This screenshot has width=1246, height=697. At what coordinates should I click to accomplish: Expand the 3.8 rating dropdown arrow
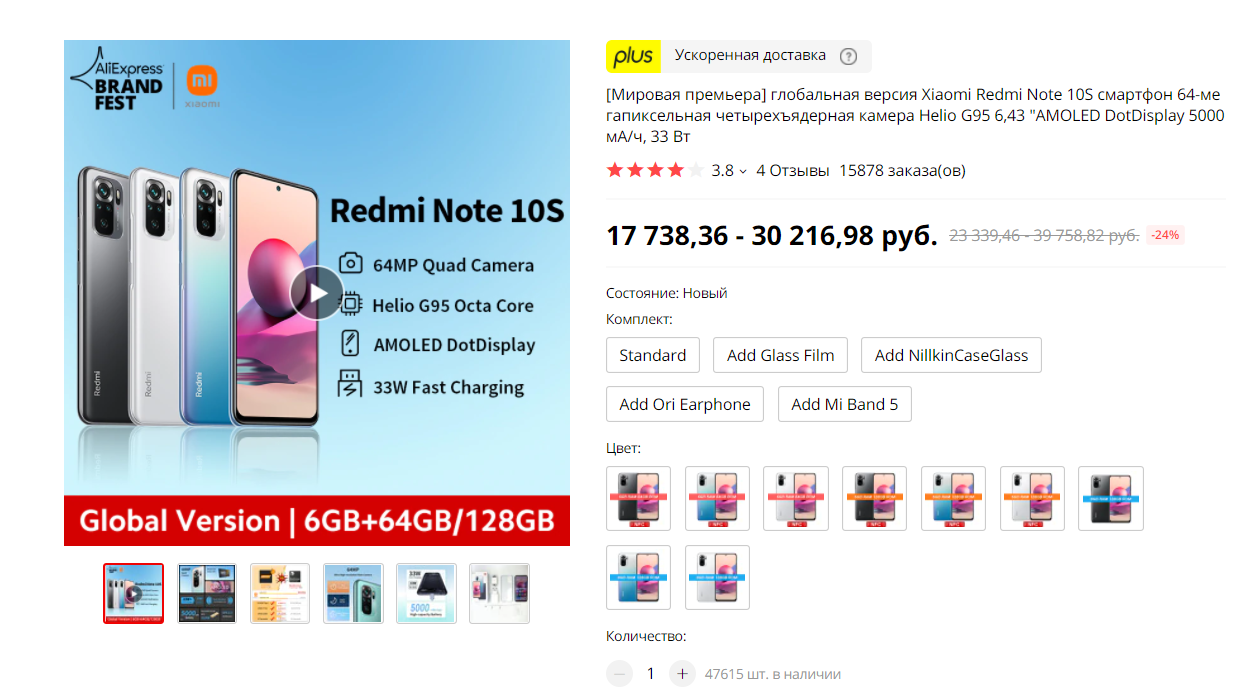click(743, 171)
